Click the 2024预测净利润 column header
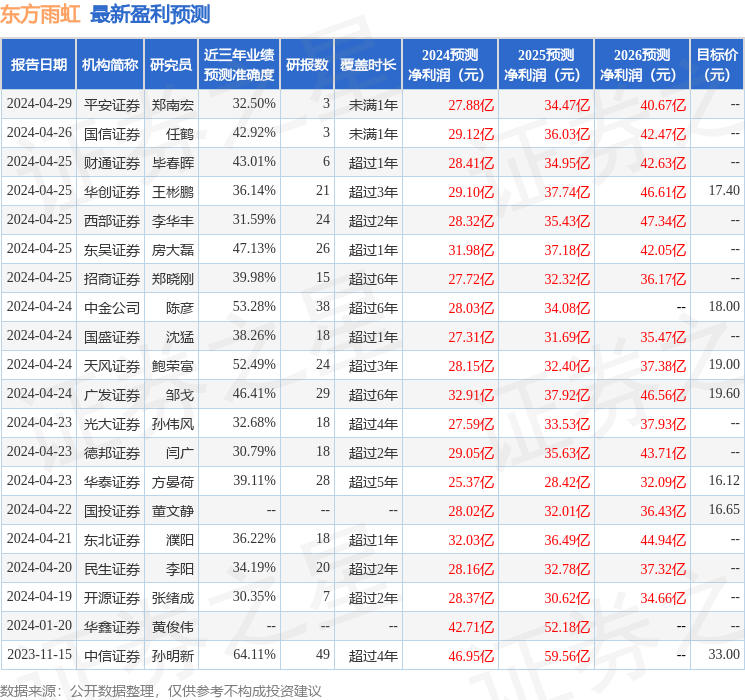Viewport: 745px width, 700px height. 450,64
